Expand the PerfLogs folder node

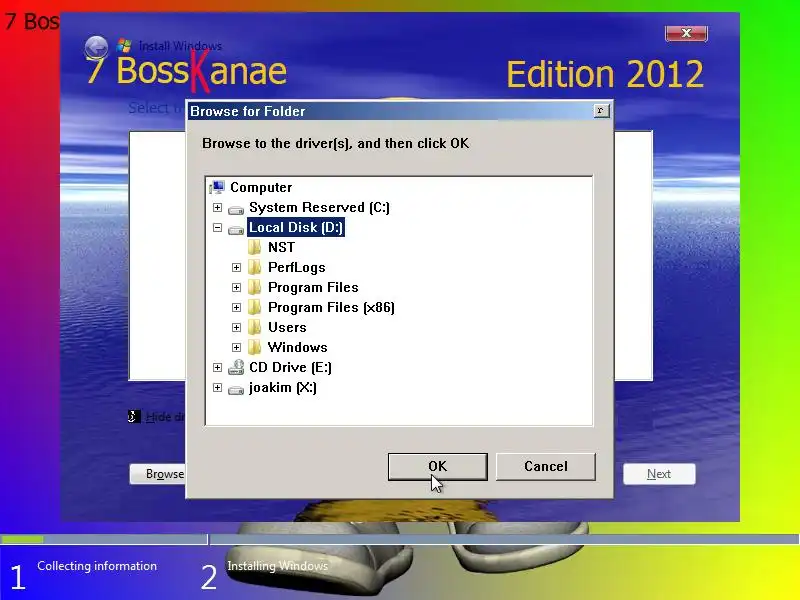tap(236, 267)
